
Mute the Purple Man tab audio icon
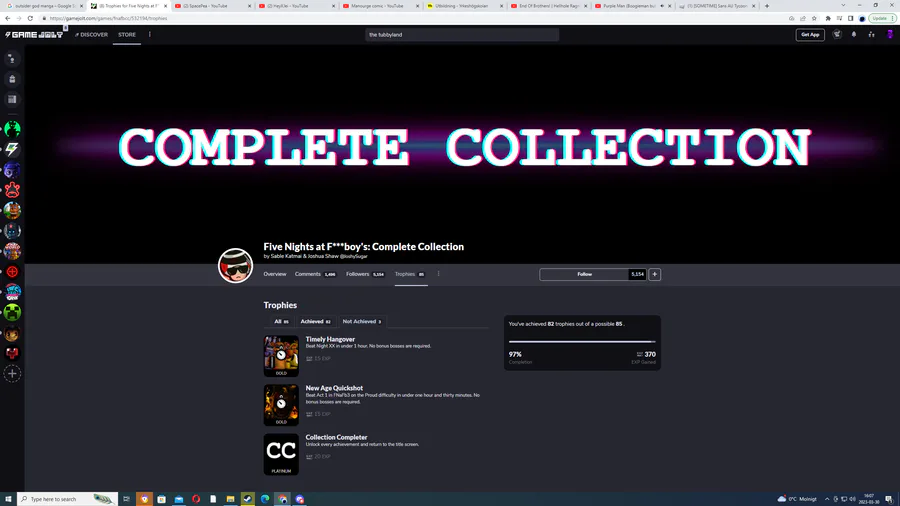[662, 6]
